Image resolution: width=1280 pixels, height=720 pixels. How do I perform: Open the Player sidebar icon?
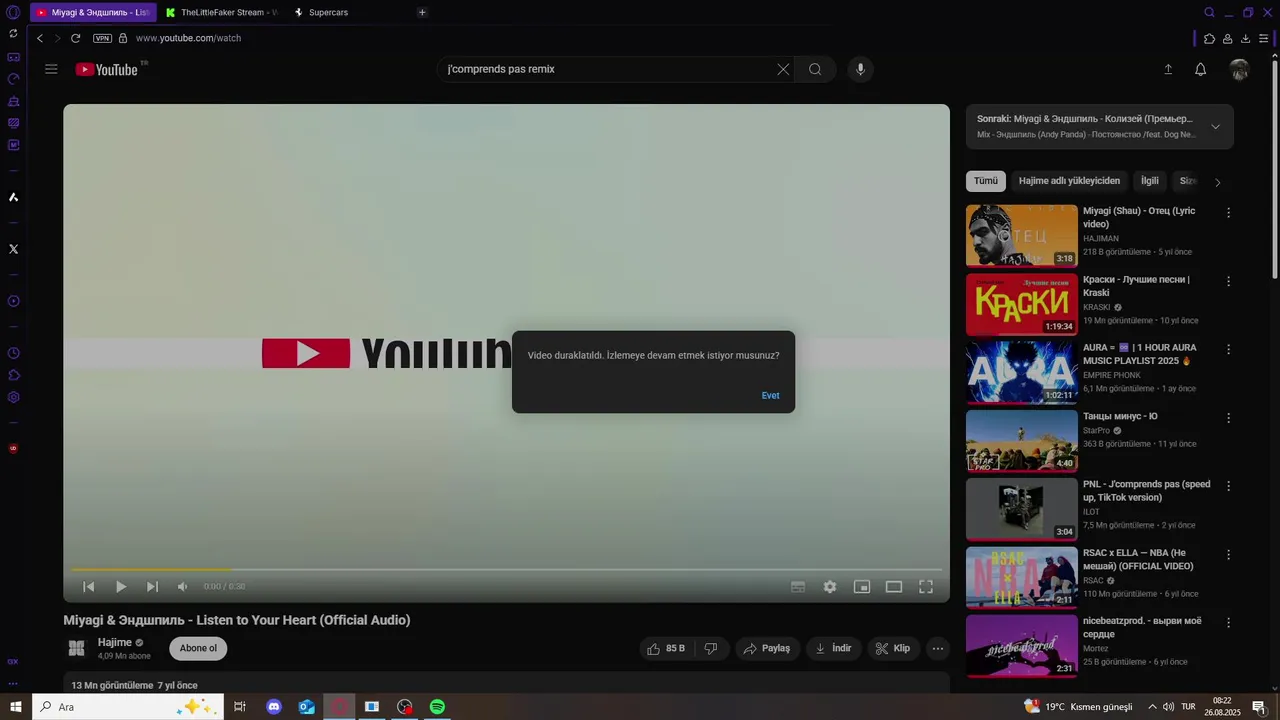[x=13, y=301]
